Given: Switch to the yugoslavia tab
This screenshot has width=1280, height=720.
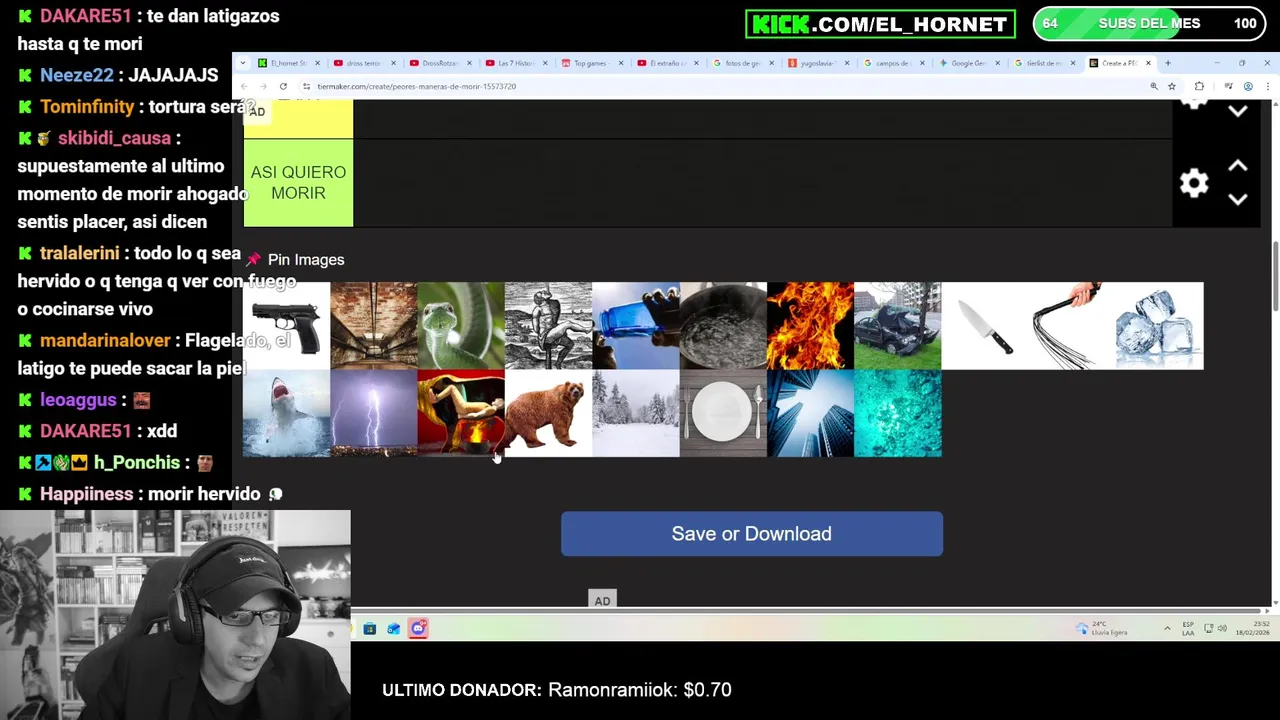Looking at the screenshot, I should 817,63.
